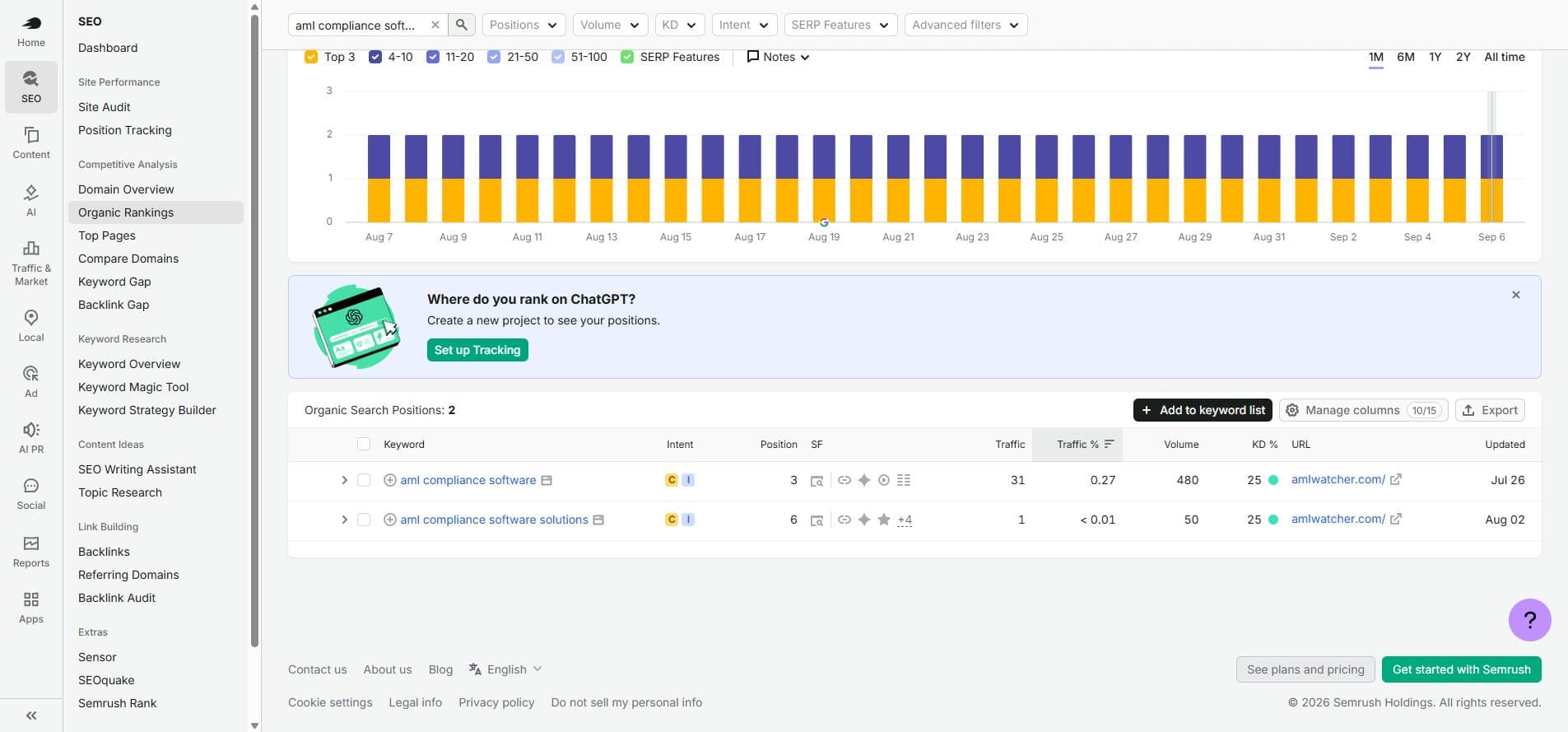Open the Ad section icon

(x=31, y=382)
